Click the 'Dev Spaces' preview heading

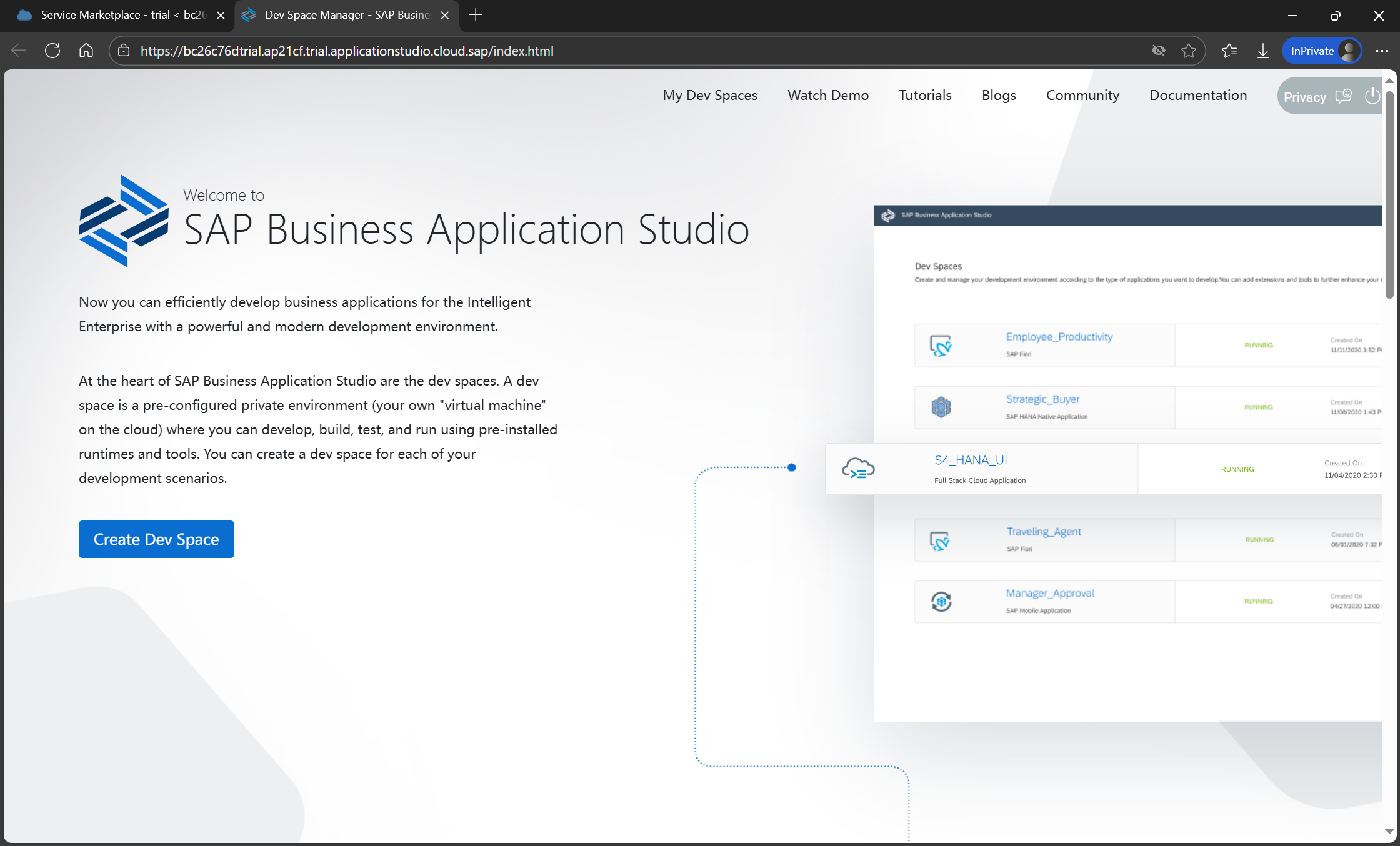tap(938, 266)
